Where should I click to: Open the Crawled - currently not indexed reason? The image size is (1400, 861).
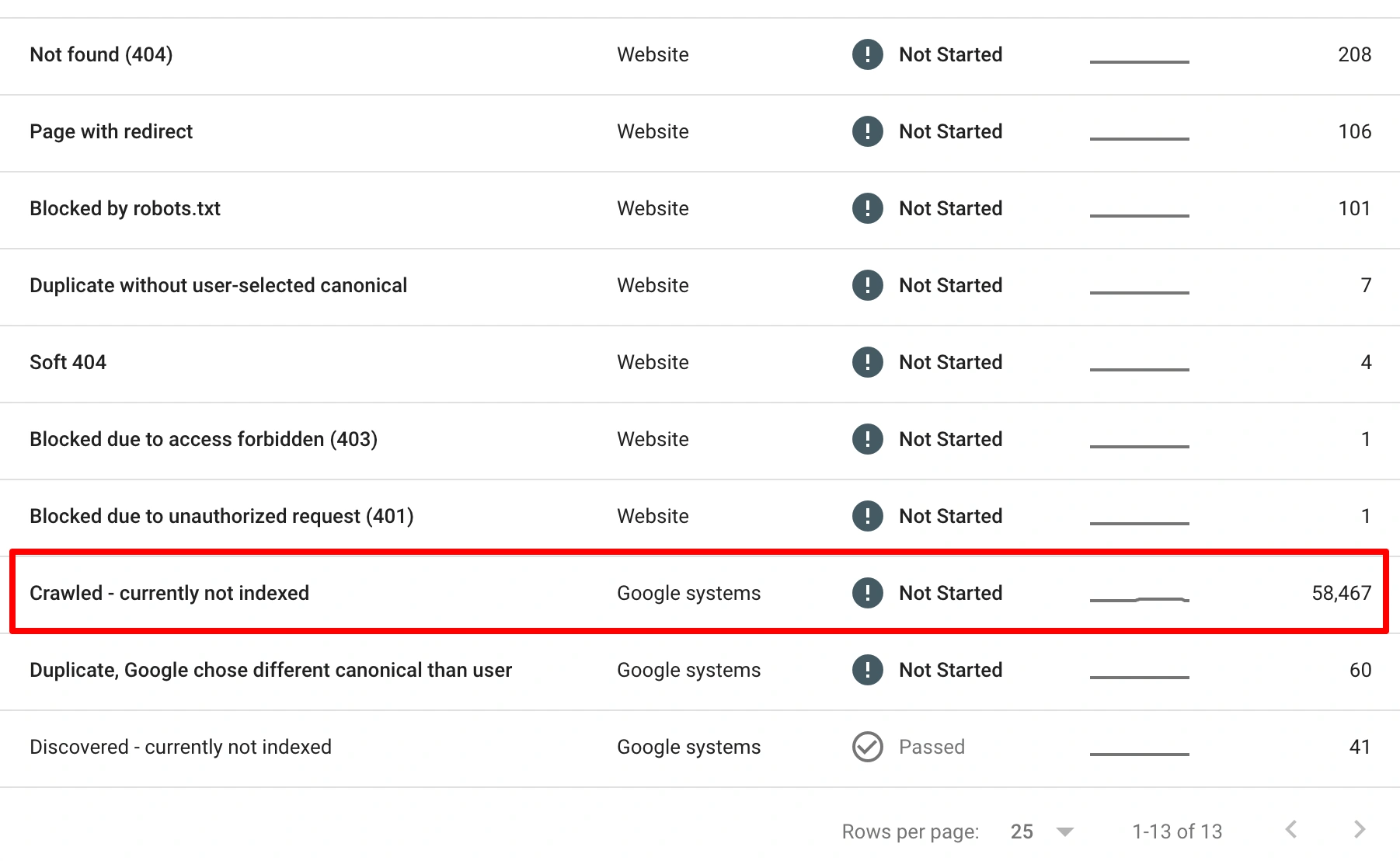point(169,593)
